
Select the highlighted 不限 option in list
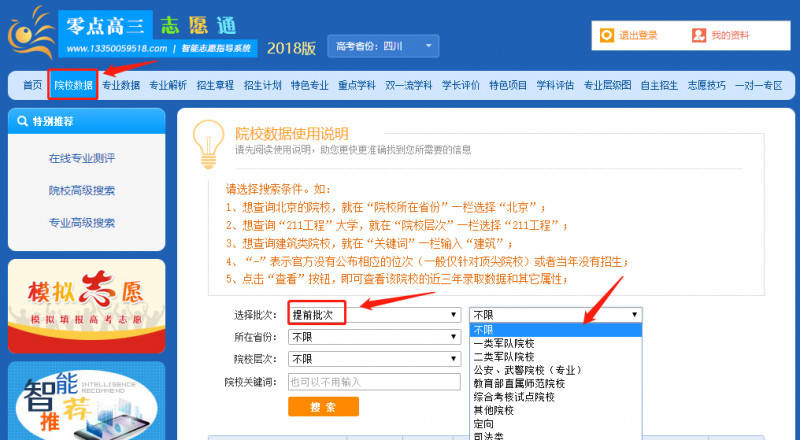click(x=556, y=330)
